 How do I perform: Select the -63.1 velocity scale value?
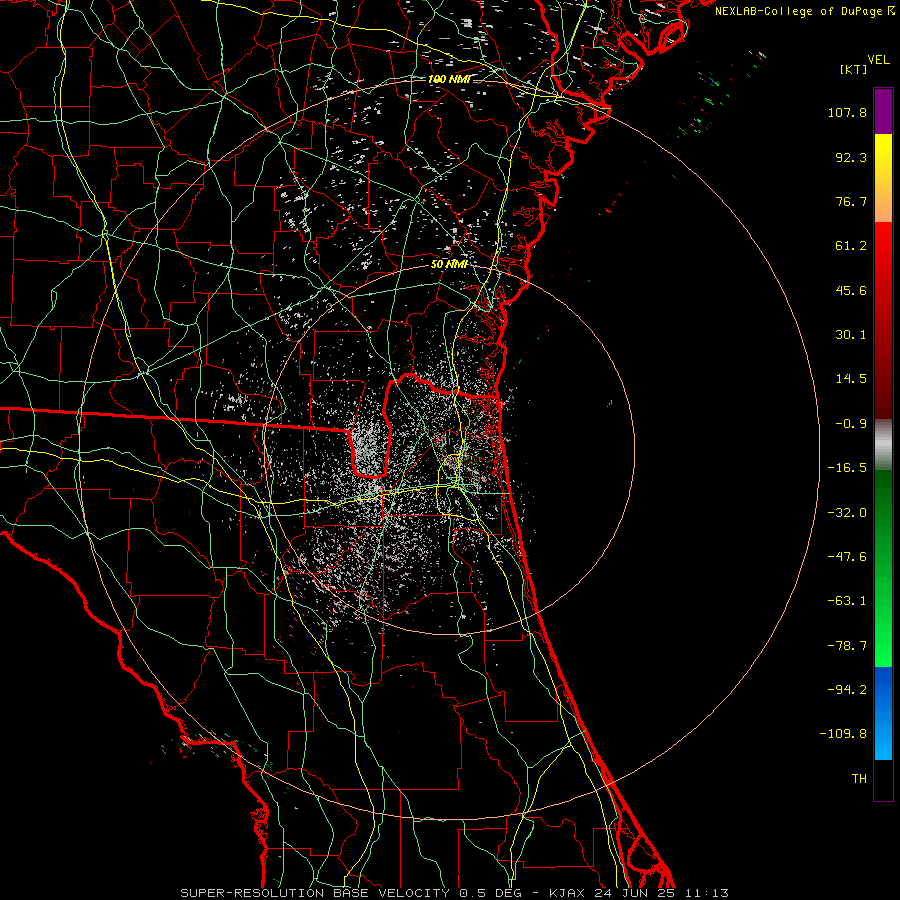[847, 601]
